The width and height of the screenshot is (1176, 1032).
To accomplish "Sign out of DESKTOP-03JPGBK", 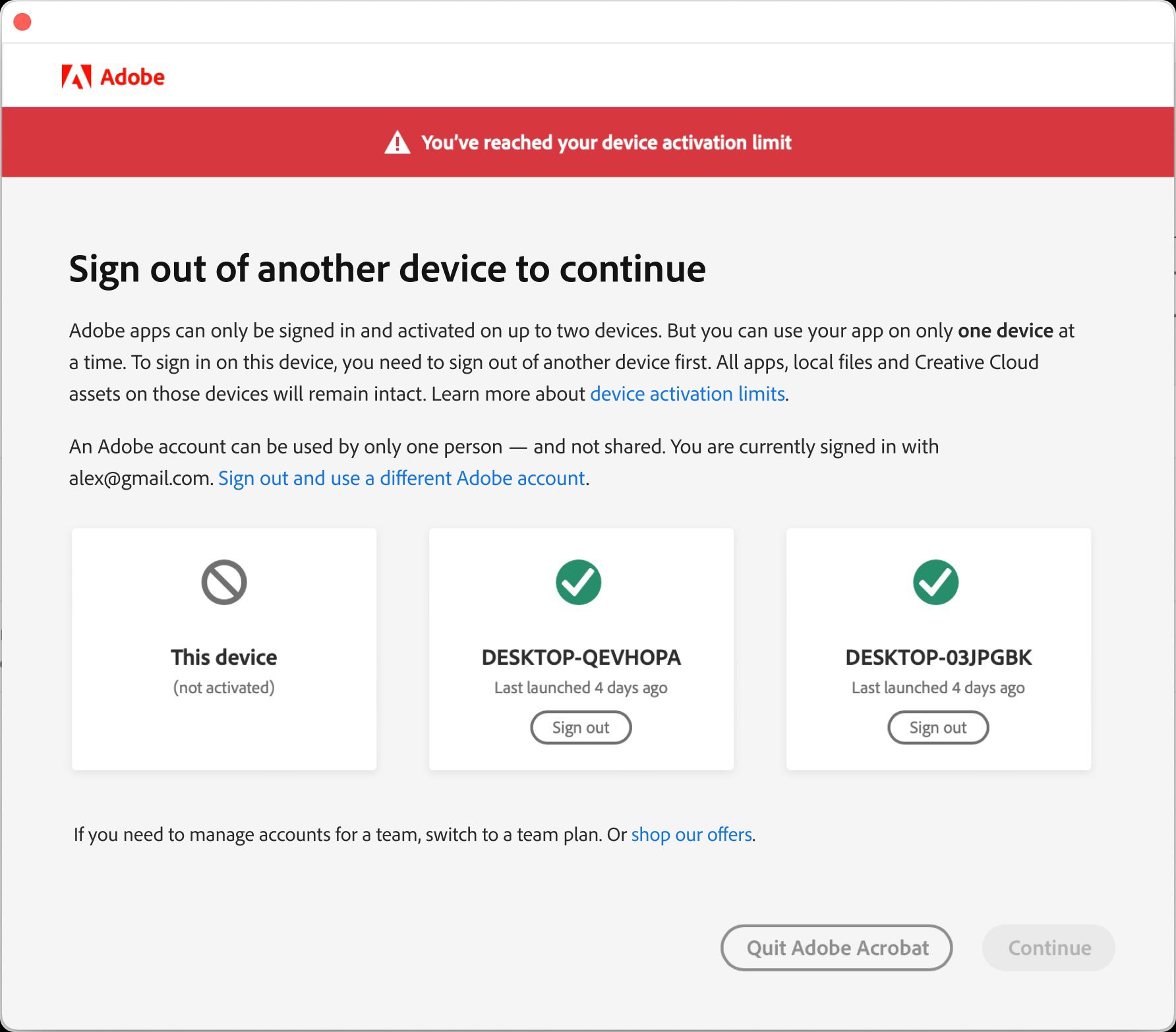I will (938, 728).
